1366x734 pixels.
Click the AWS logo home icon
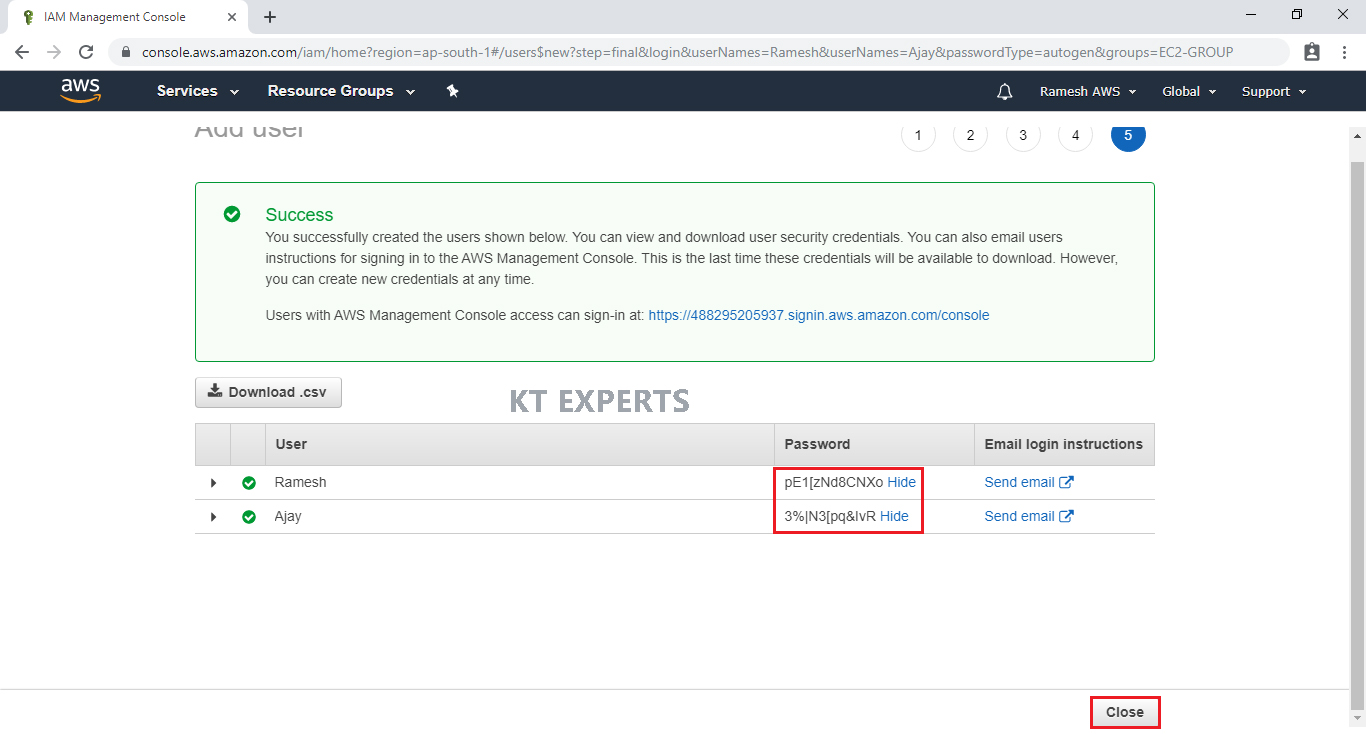click(80, 91)
